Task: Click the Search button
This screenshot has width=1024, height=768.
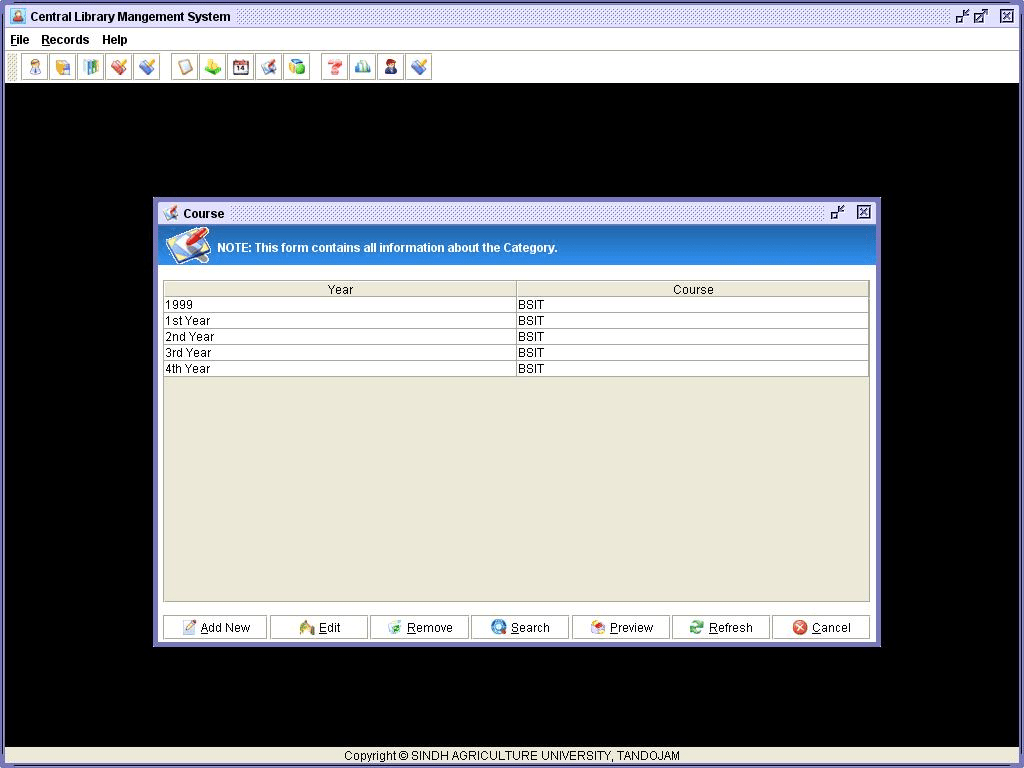Action: click(x=520, y=627)
